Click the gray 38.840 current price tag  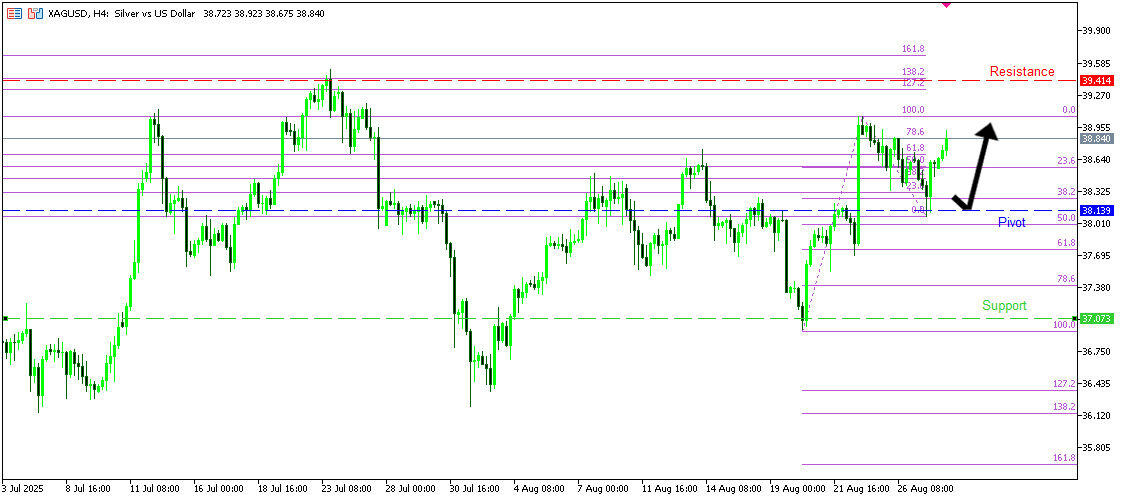coord(1096,139)
